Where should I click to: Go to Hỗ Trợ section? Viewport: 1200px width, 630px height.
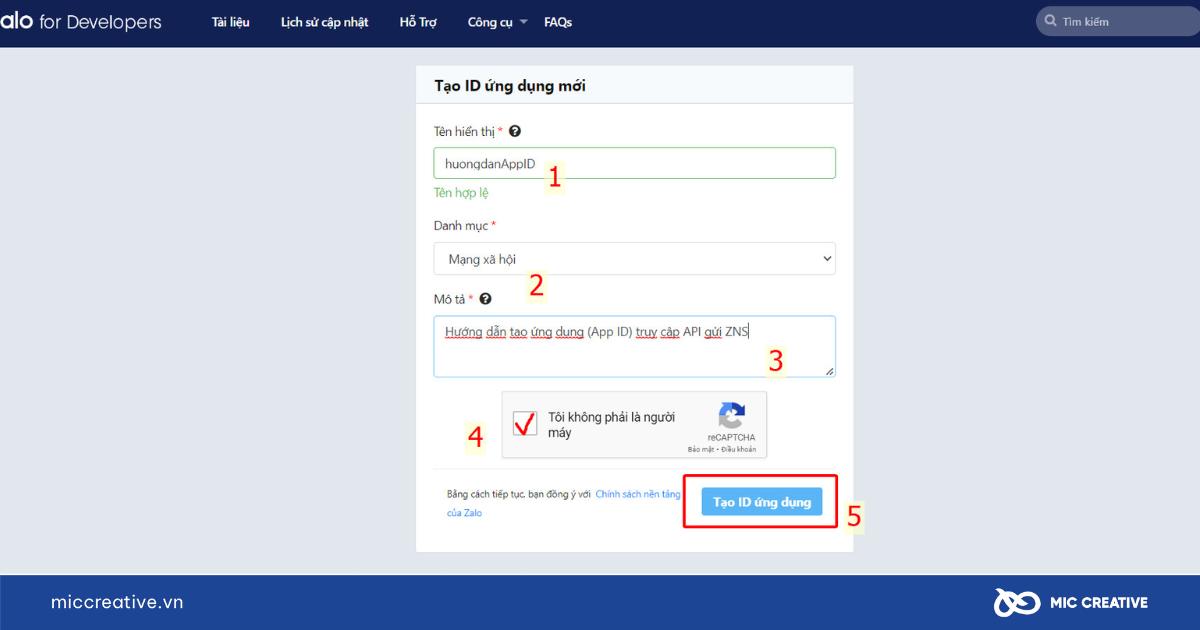[x=418, y=22]
